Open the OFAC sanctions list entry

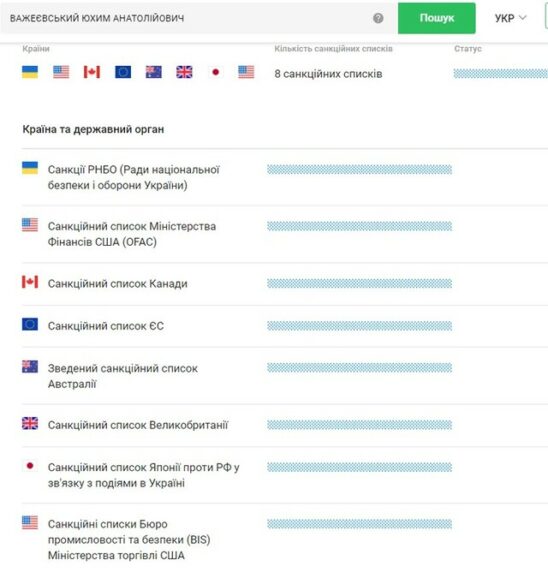point(132,234)
